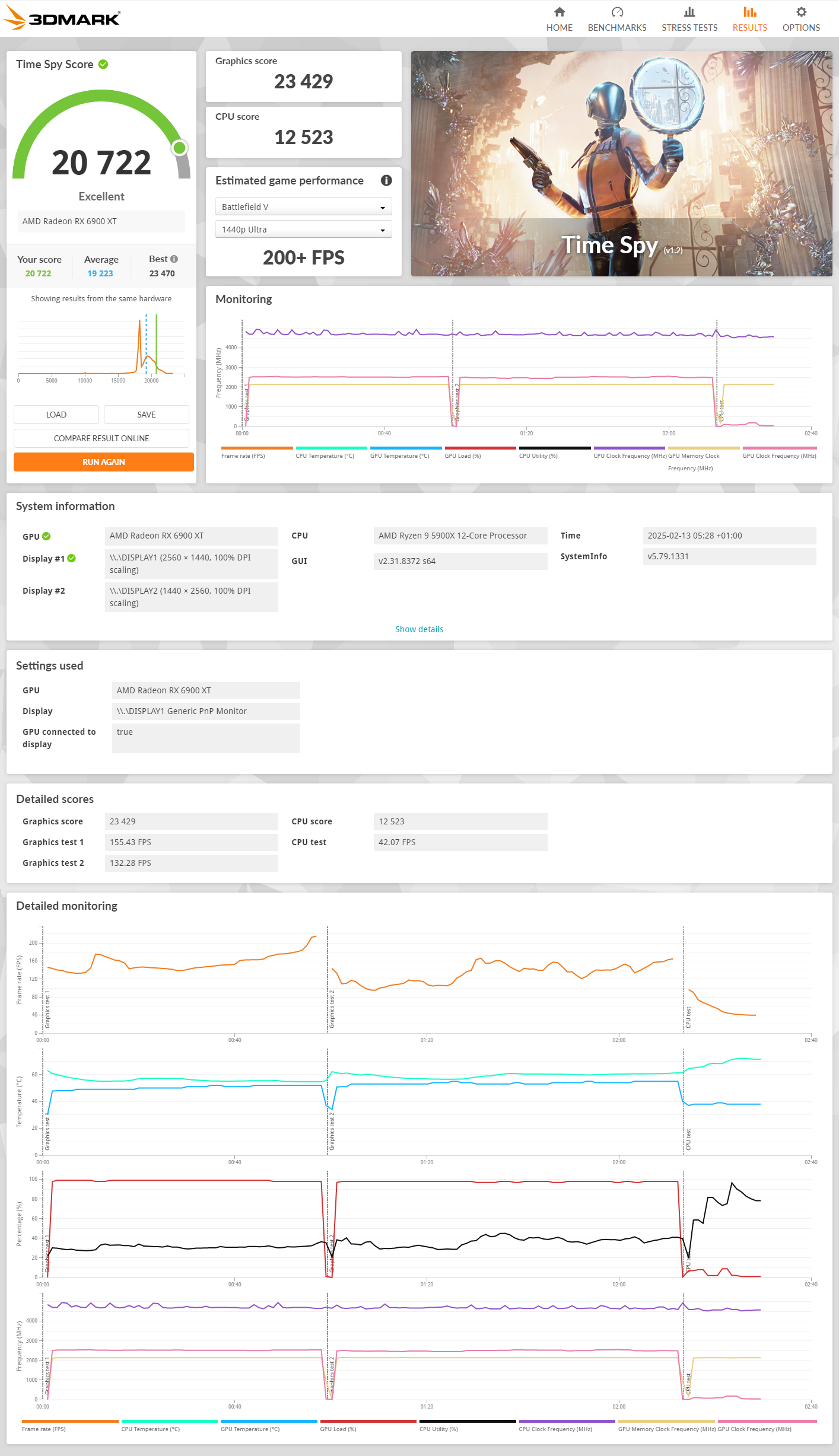The width and height of the screenshot is (839, 1456).
Task: Click the GUI version v2.31.8372 s64
Action: [460, 561]
